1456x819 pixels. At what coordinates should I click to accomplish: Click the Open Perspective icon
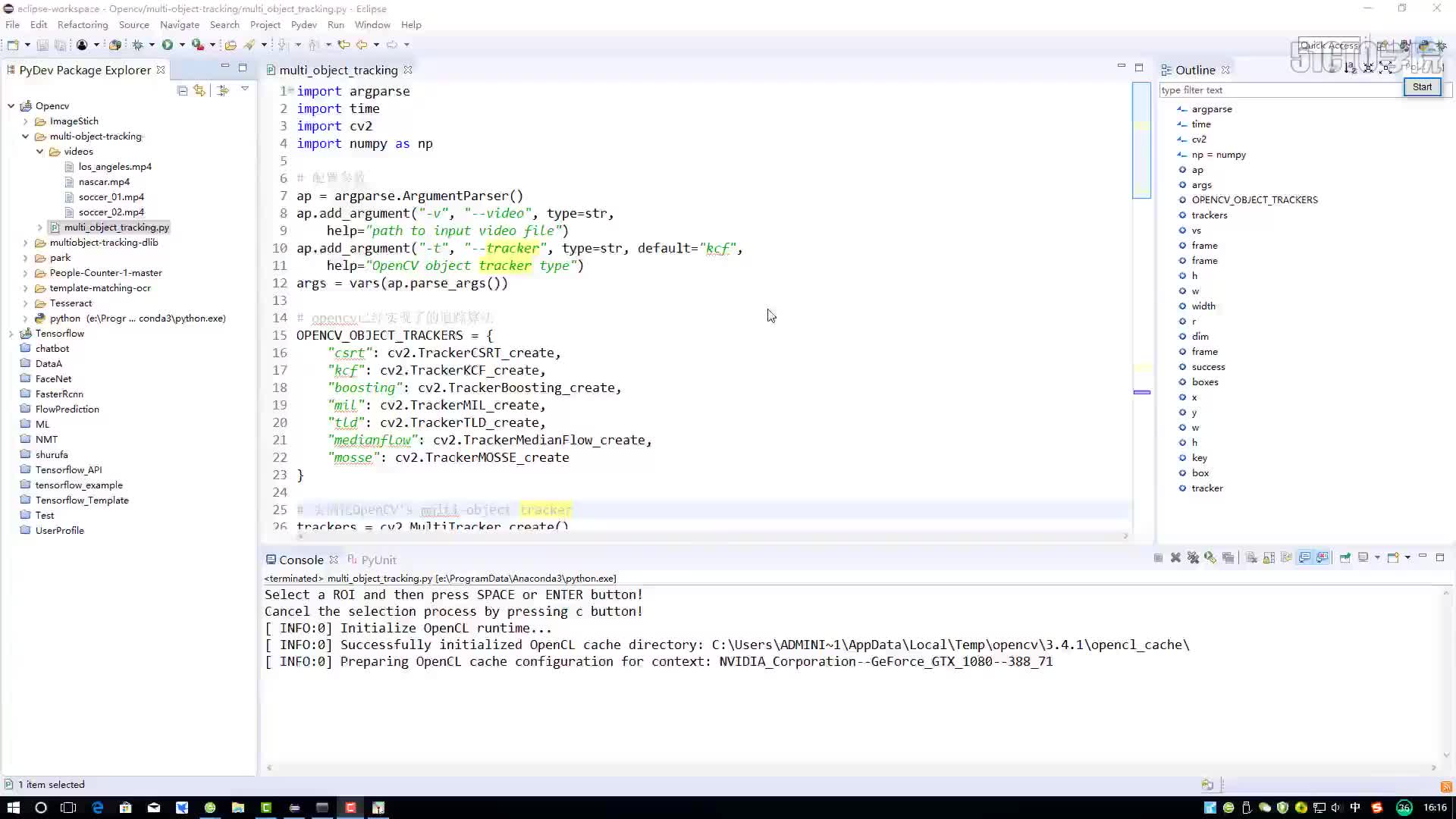pos(1383,45)
